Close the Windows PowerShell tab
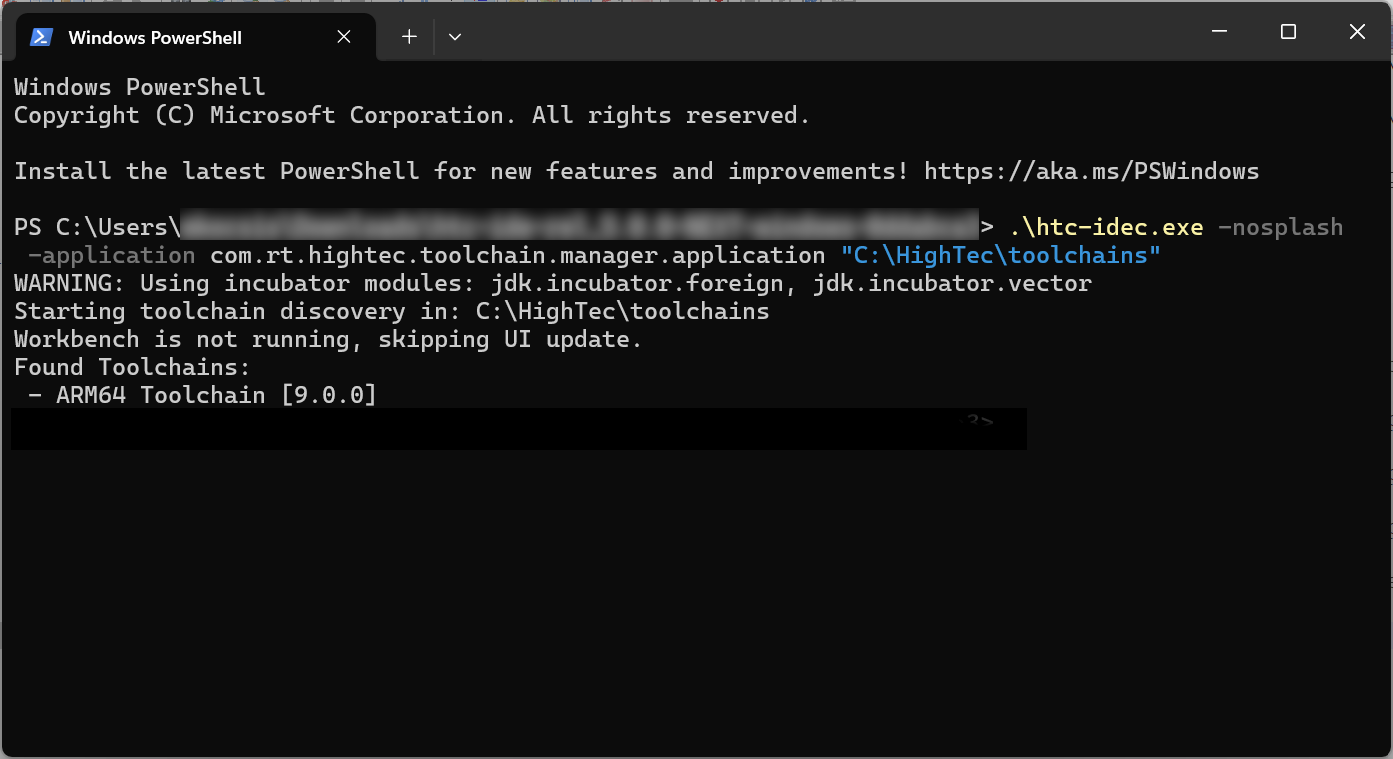This screenshot has width=1393, height=759. [x=343, y=36]
